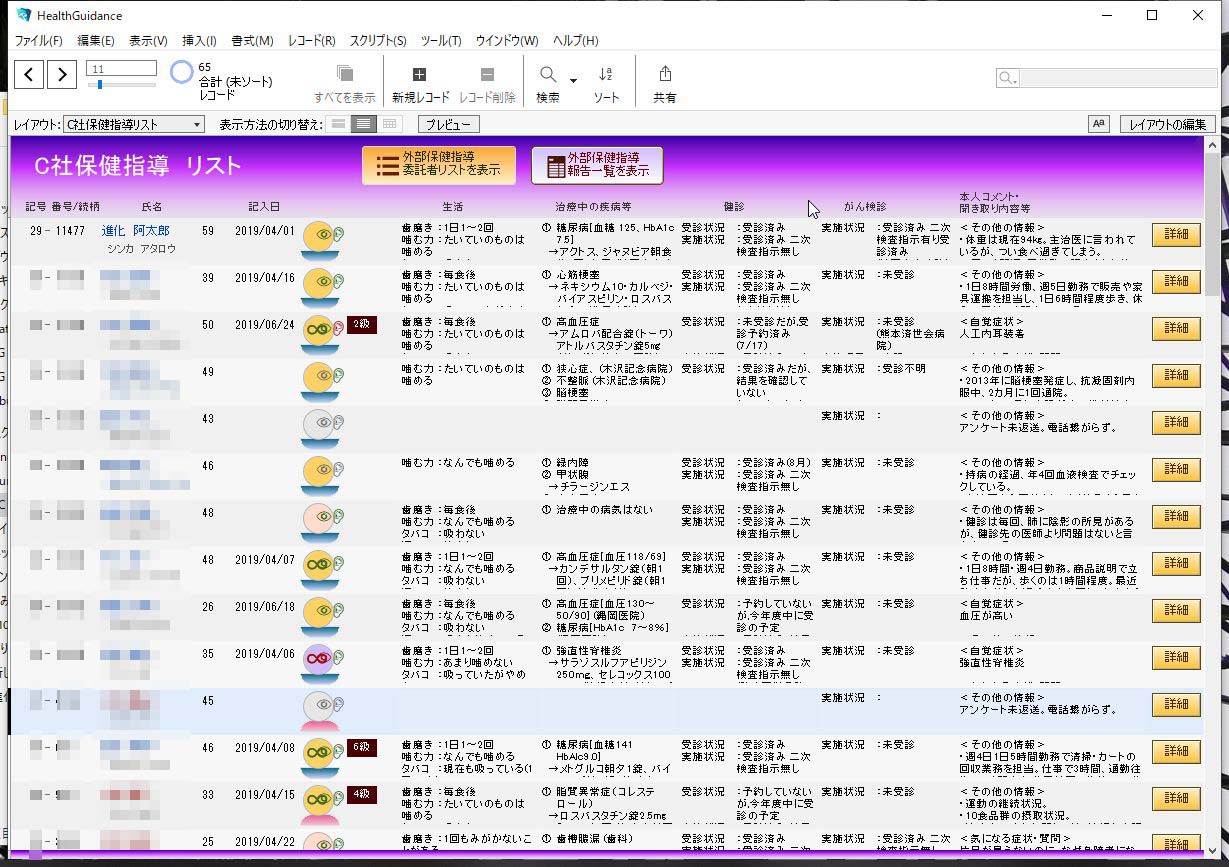Click the quick find search field

1114,78
